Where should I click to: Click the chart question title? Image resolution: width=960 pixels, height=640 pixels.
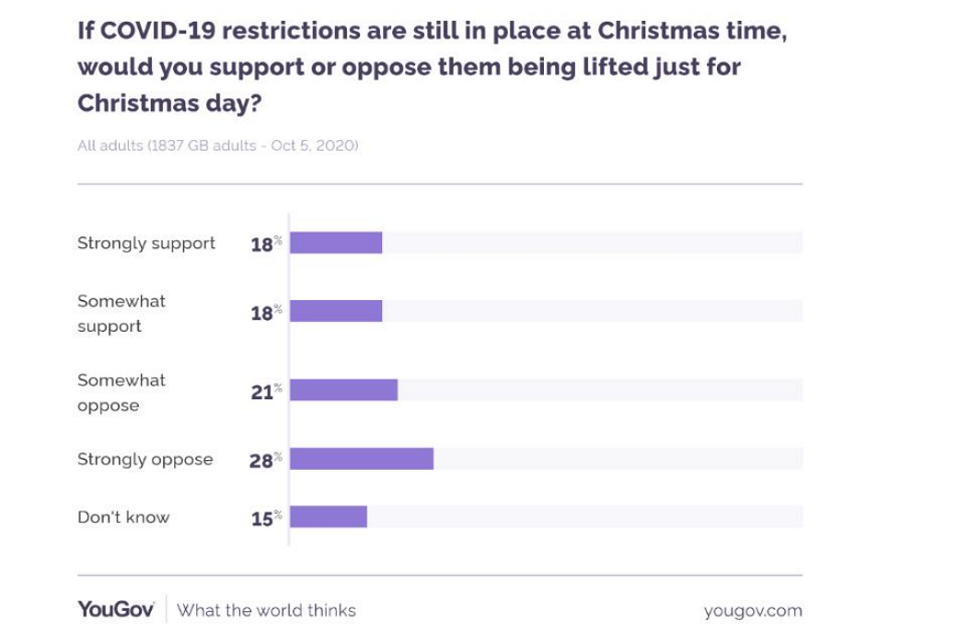pos(432,67)
